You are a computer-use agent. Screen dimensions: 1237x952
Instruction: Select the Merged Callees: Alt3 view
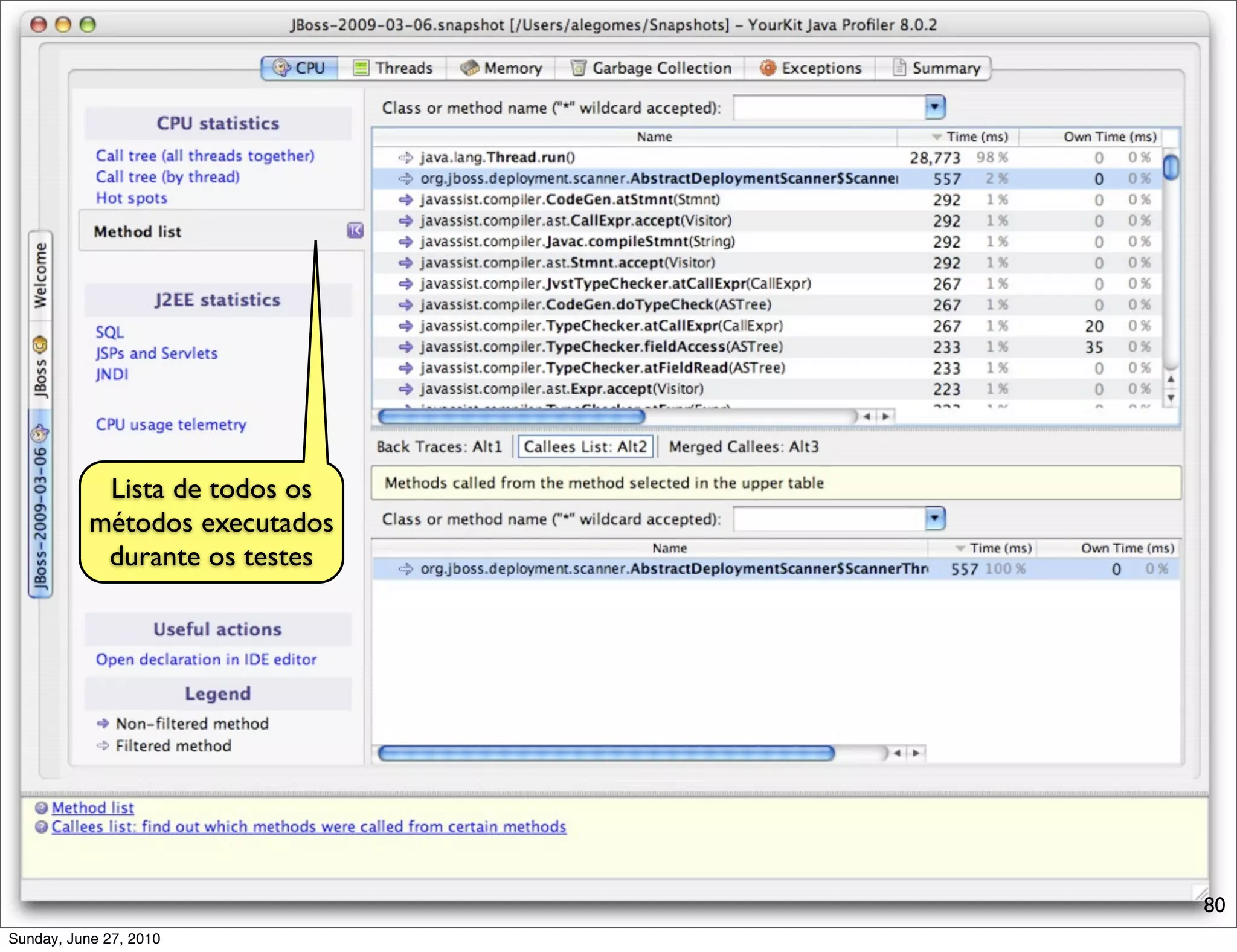click(x=744, y=446)
